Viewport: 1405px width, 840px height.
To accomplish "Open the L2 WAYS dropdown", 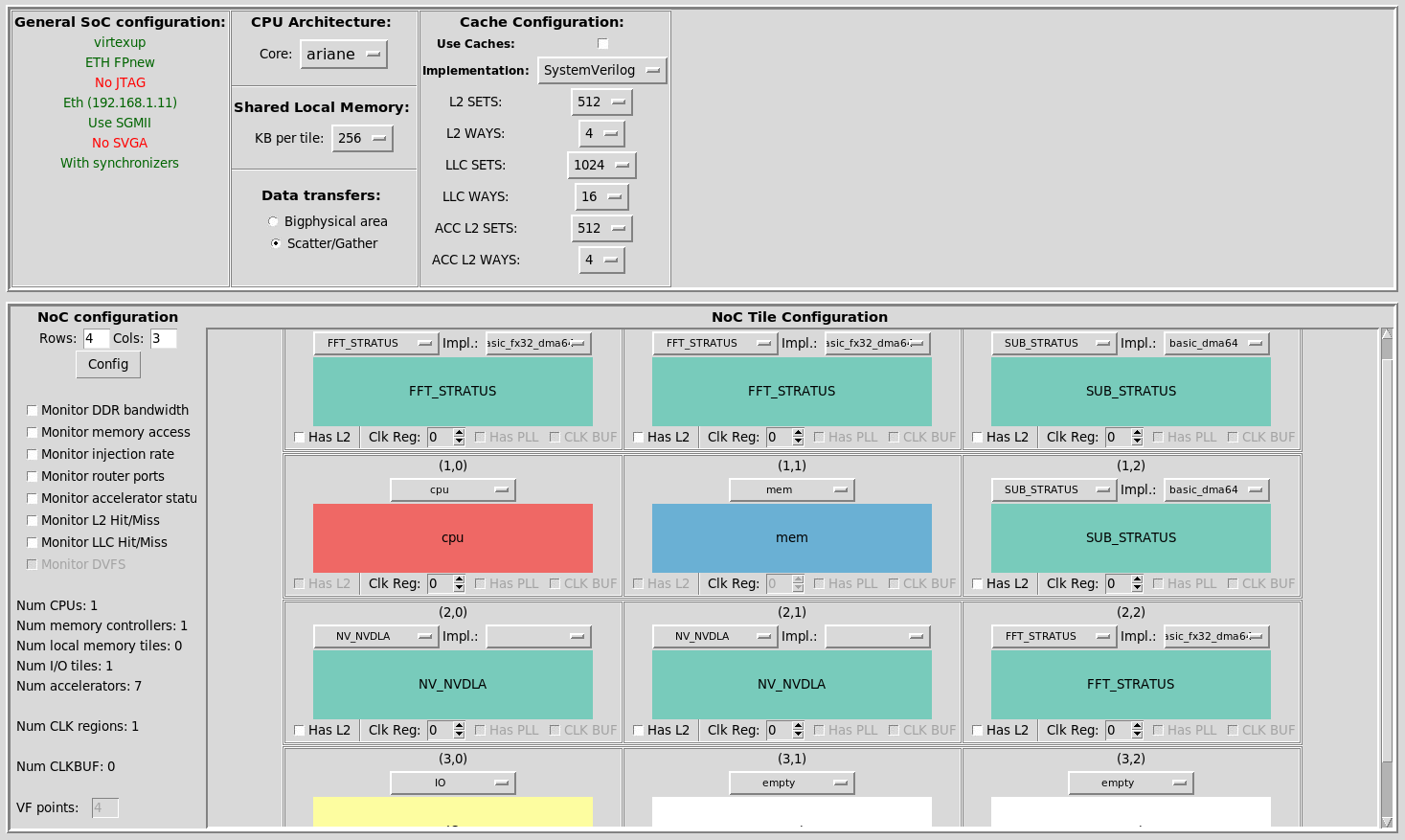I will (x=602, y=133).
